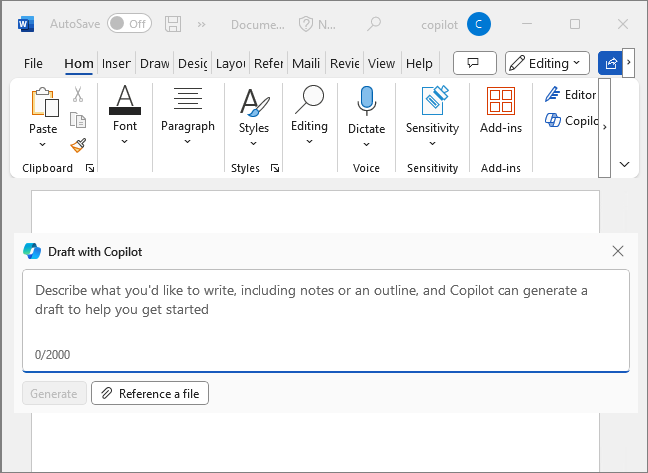Image resolution: width=648 pixels, height=473 pixels.
Task: Expand the Quick Access Toolbar overflow chevrons
Action: (x=201, y=24)
